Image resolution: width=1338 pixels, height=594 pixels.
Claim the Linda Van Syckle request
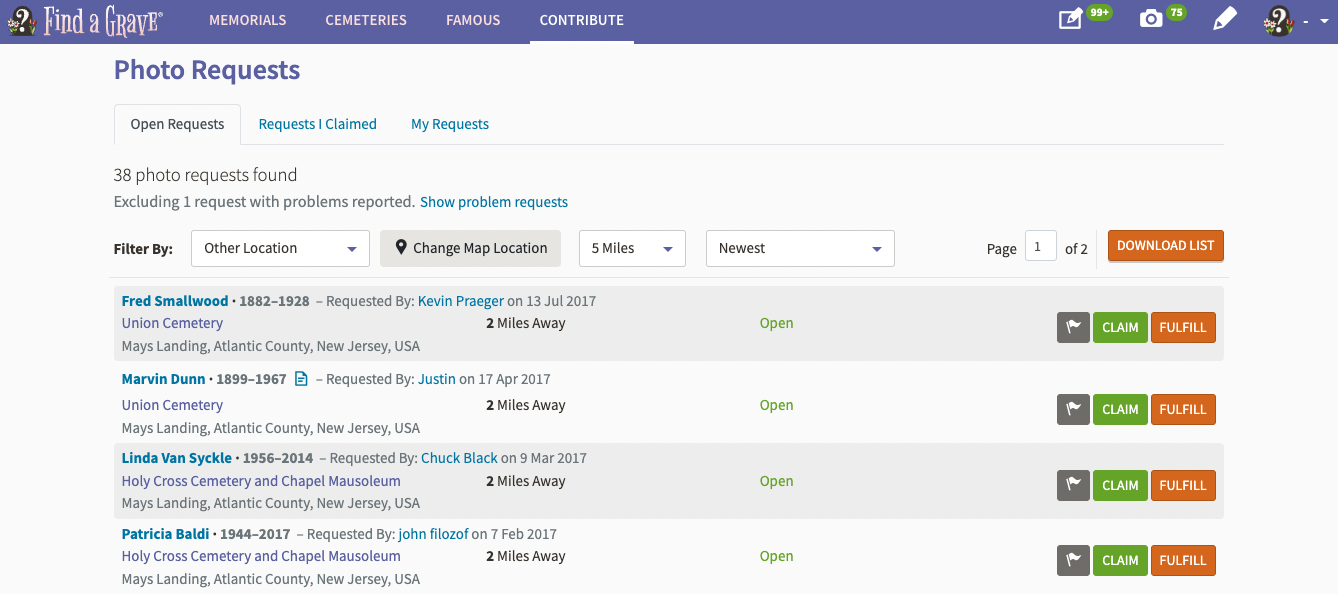[x=1120, y=485]
